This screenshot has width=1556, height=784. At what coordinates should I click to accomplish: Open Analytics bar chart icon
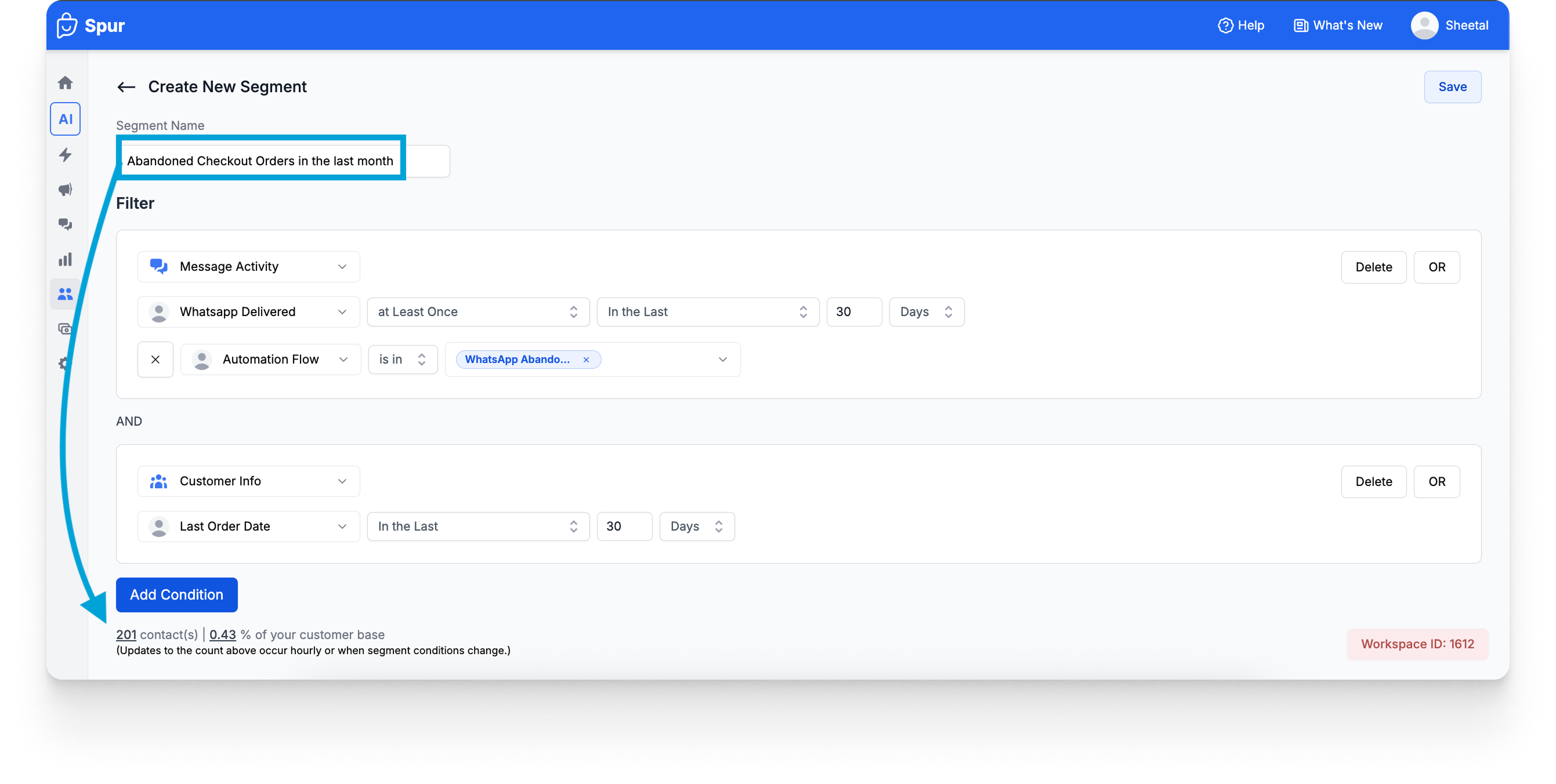coord(65,260)
